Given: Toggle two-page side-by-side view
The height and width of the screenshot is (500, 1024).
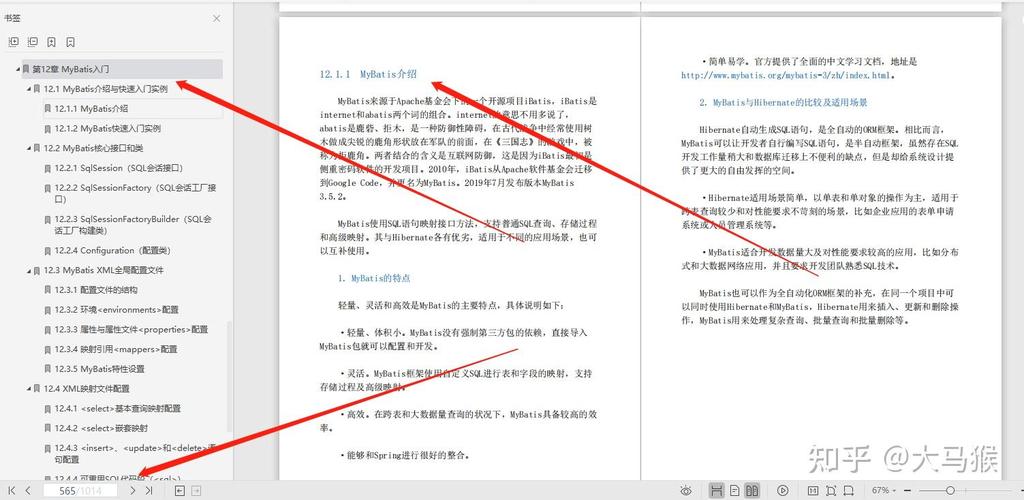Looking at the screenshot, I should (752, 490).
